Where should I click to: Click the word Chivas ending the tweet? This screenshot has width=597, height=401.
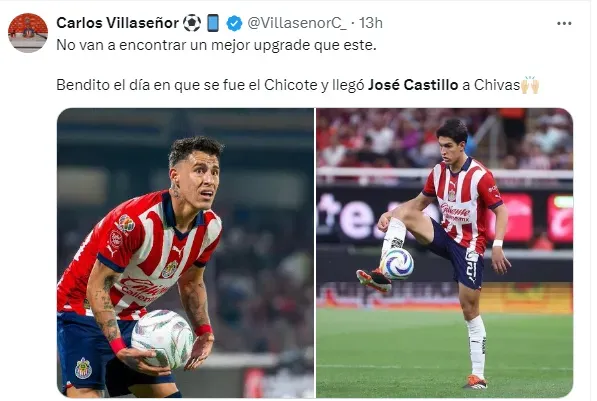(x=497, y=85)
